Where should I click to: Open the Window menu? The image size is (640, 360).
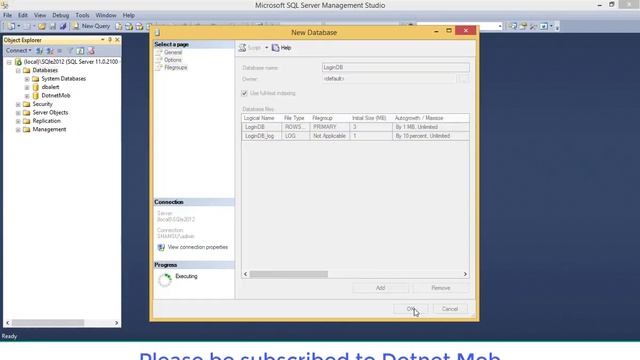(106, 15)
